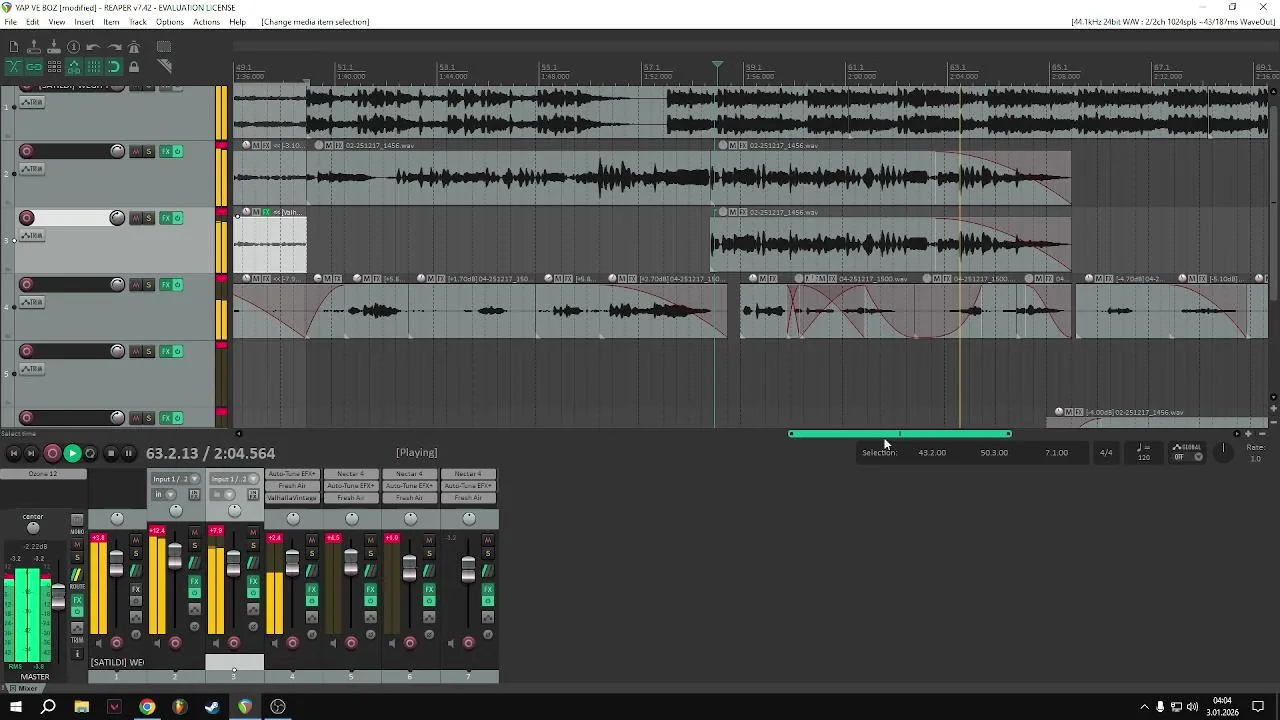This screenshot has height=720, width=1280.
Task: Click the green horizontal timeline scrollbar
Action: [x=899, y=434]
